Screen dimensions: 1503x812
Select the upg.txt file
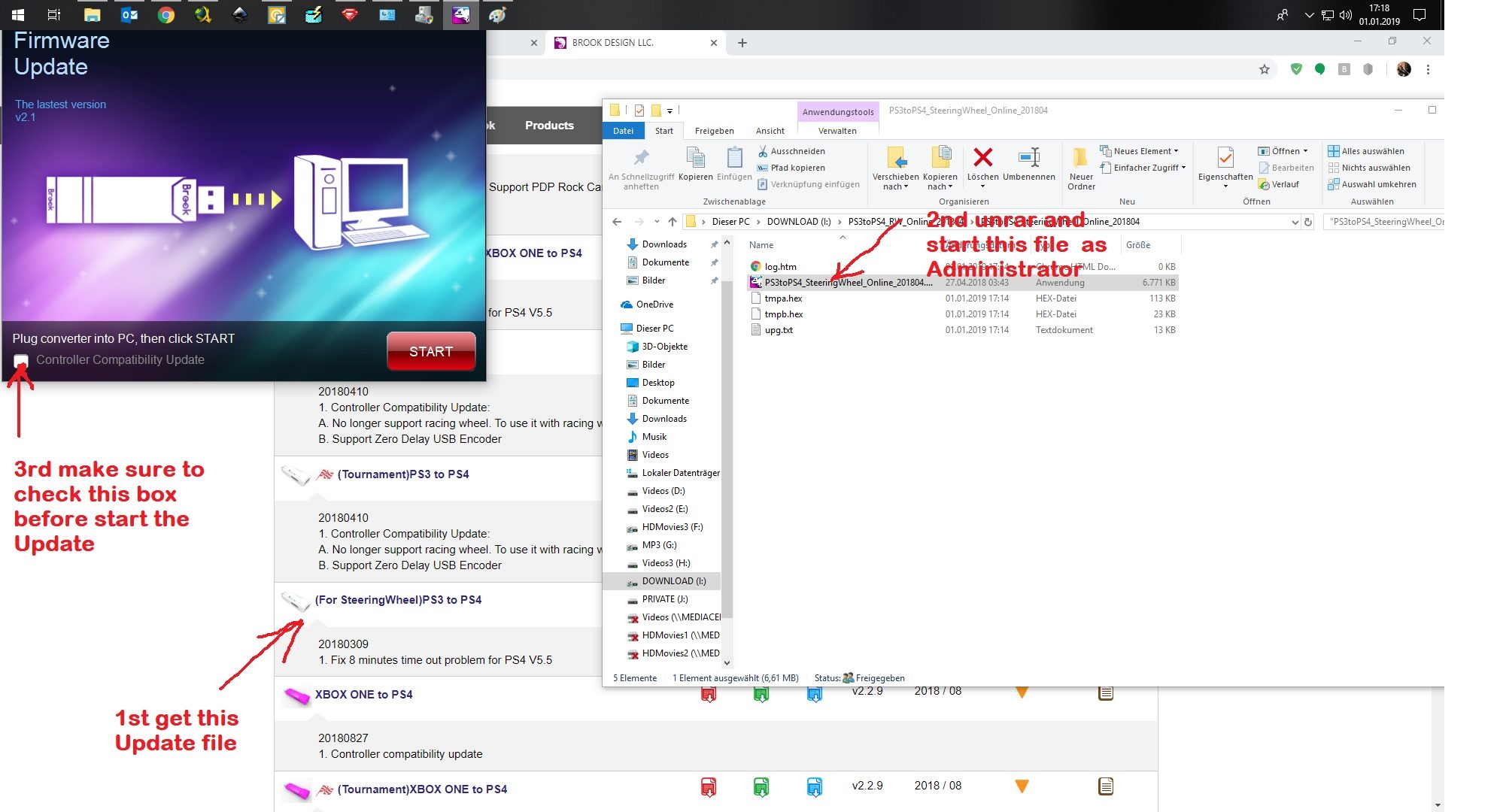click(779, 330)
